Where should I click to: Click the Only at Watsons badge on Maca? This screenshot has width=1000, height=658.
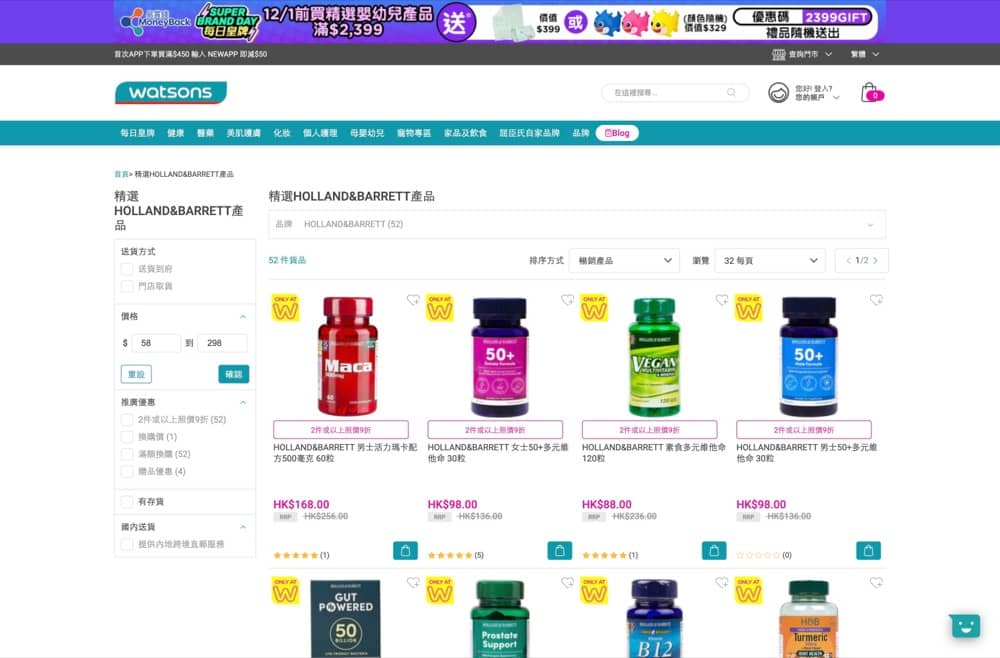point(285,307)
